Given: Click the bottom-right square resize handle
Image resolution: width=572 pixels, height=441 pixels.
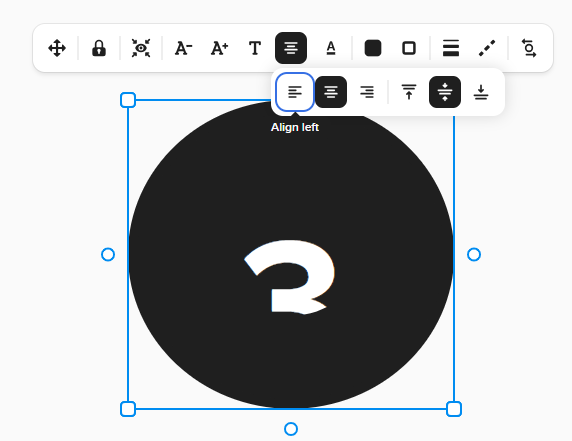Looking at the screenshot, I should (x=454, y=409).
